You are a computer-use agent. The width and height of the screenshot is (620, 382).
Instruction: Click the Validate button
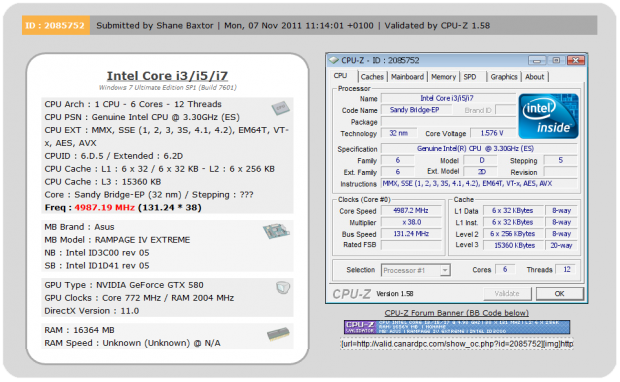click(507, 294)
